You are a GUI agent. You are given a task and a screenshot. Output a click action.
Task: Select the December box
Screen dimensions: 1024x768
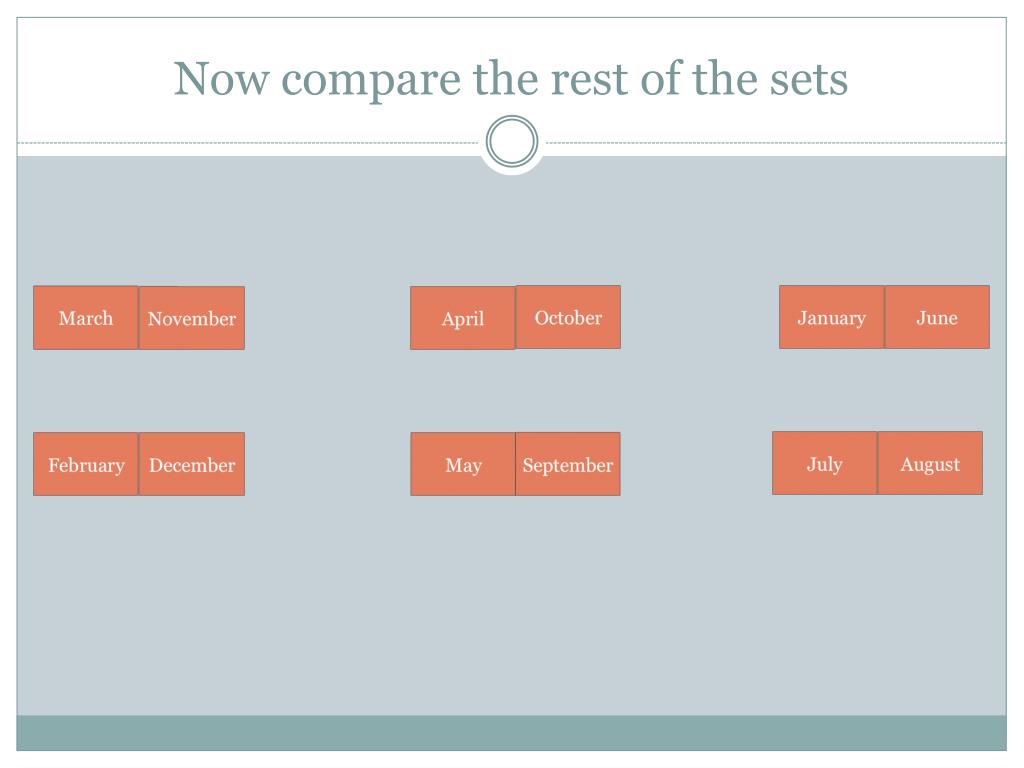point(191,464)
